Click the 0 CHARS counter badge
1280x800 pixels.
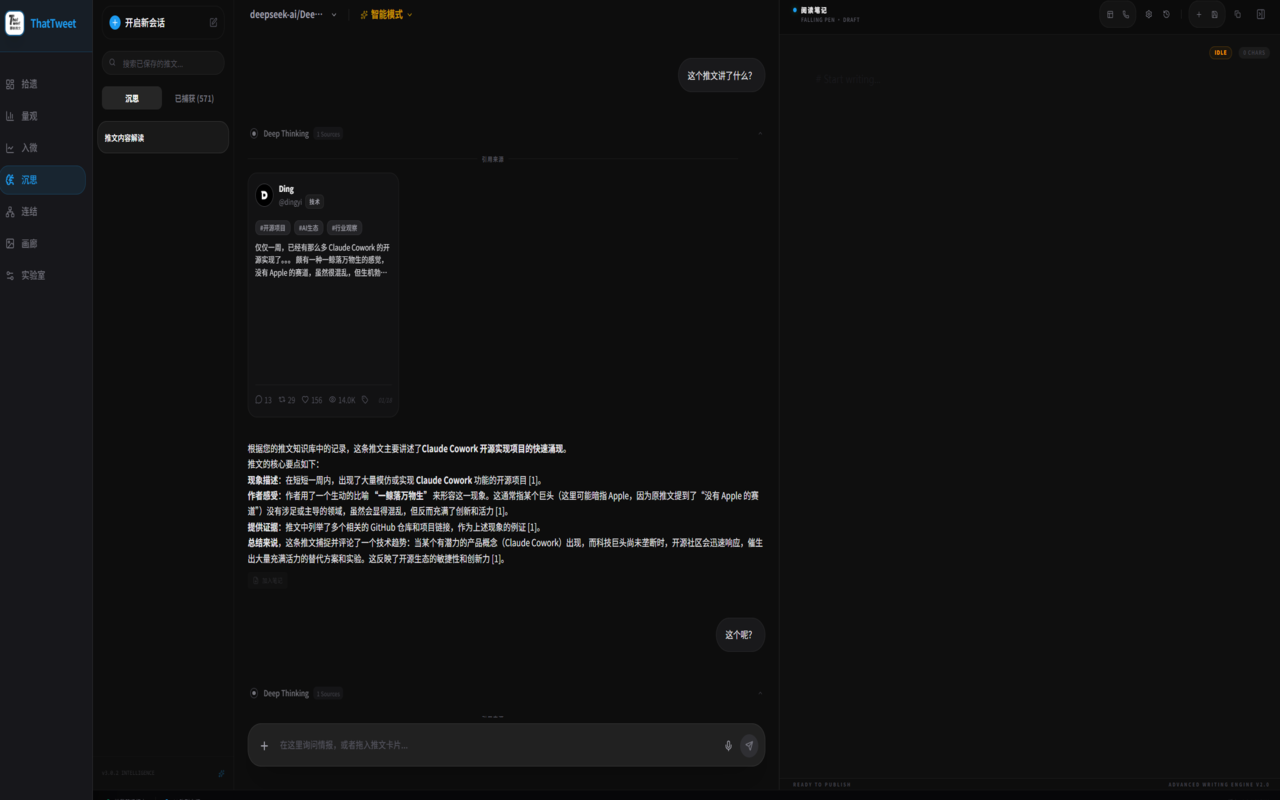1254,53
